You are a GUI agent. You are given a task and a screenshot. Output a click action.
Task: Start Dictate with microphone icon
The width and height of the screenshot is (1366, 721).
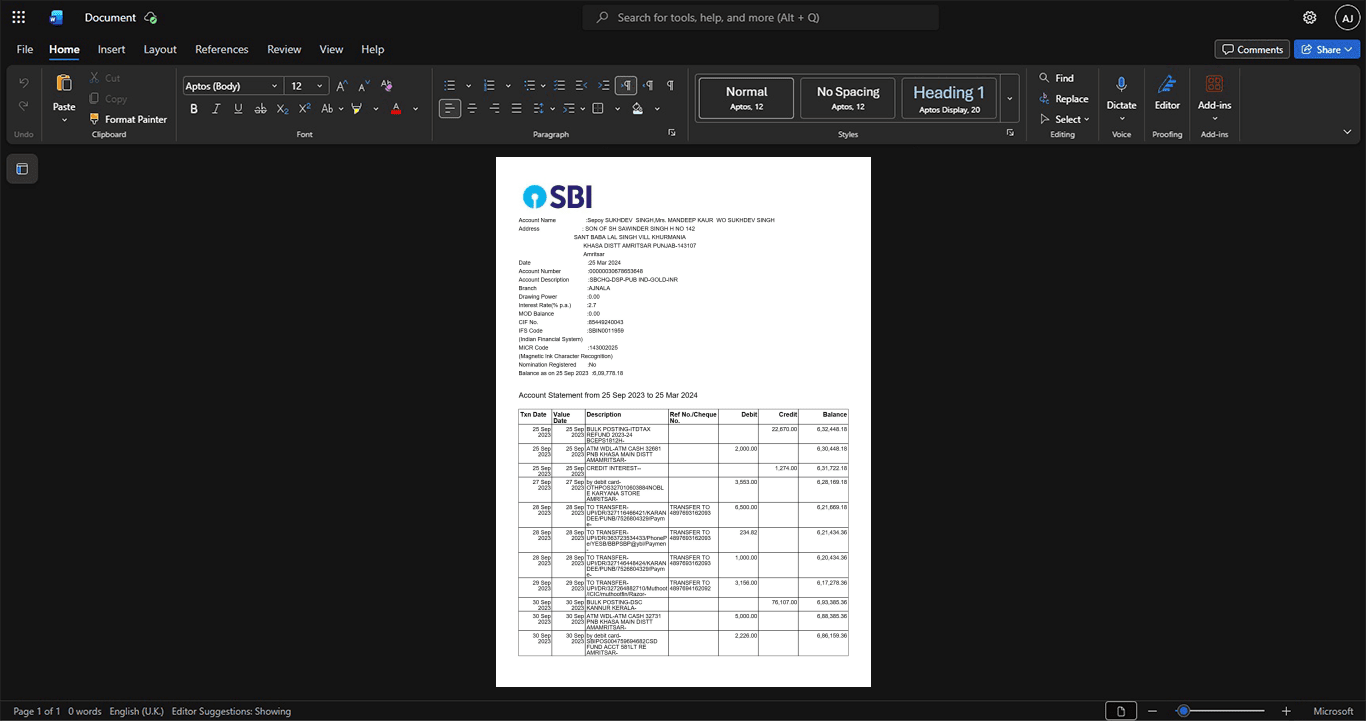coord(1121,93)
